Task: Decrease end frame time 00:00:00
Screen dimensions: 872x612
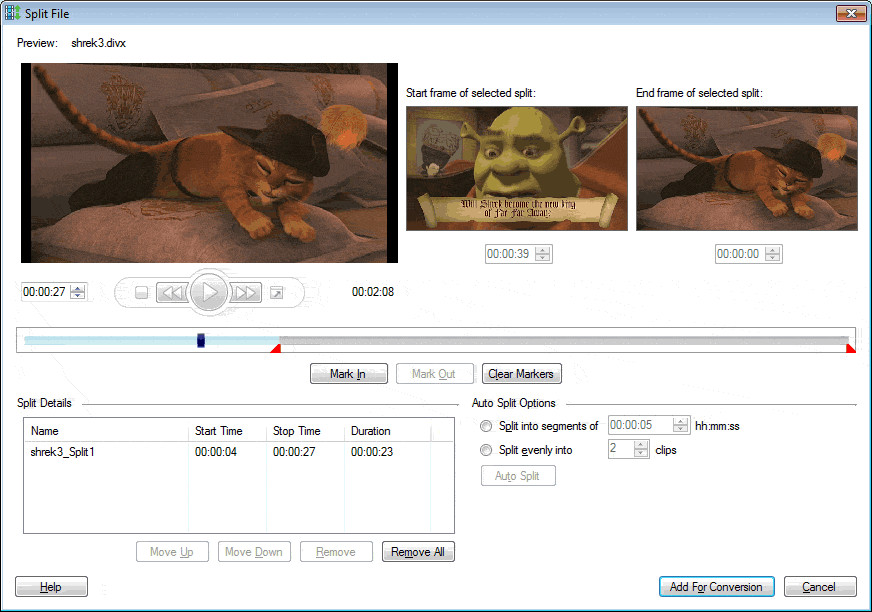Action: pyautogui.click(x=772, y=258)
